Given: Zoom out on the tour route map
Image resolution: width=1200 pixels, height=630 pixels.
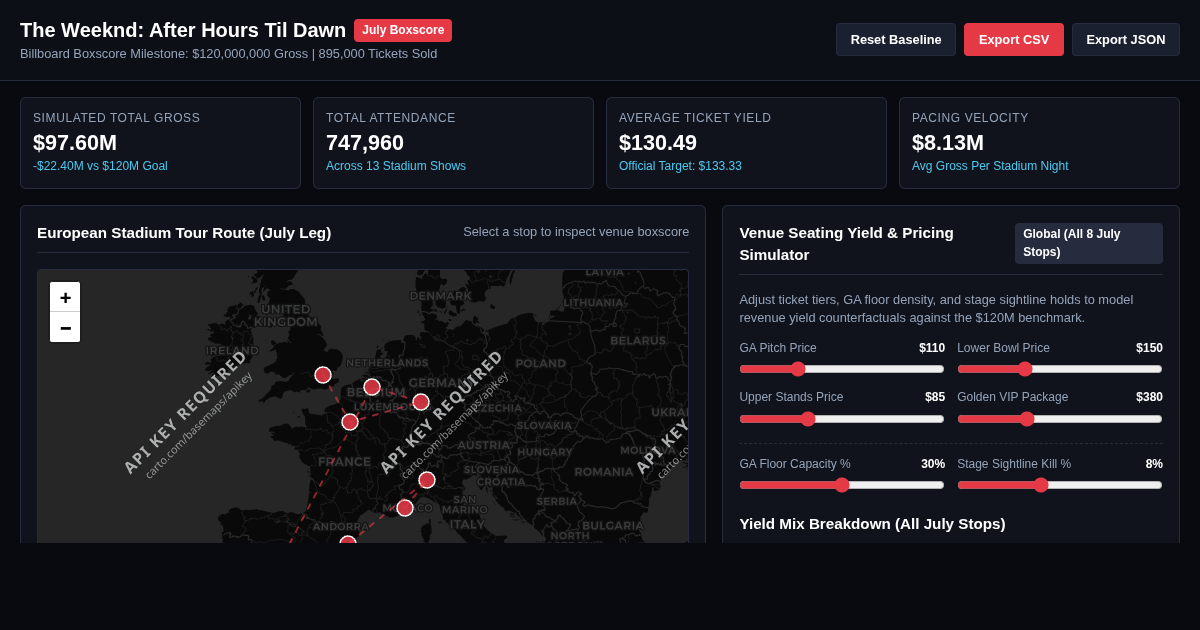Looking at the screenshot, I should click(65, 327).
